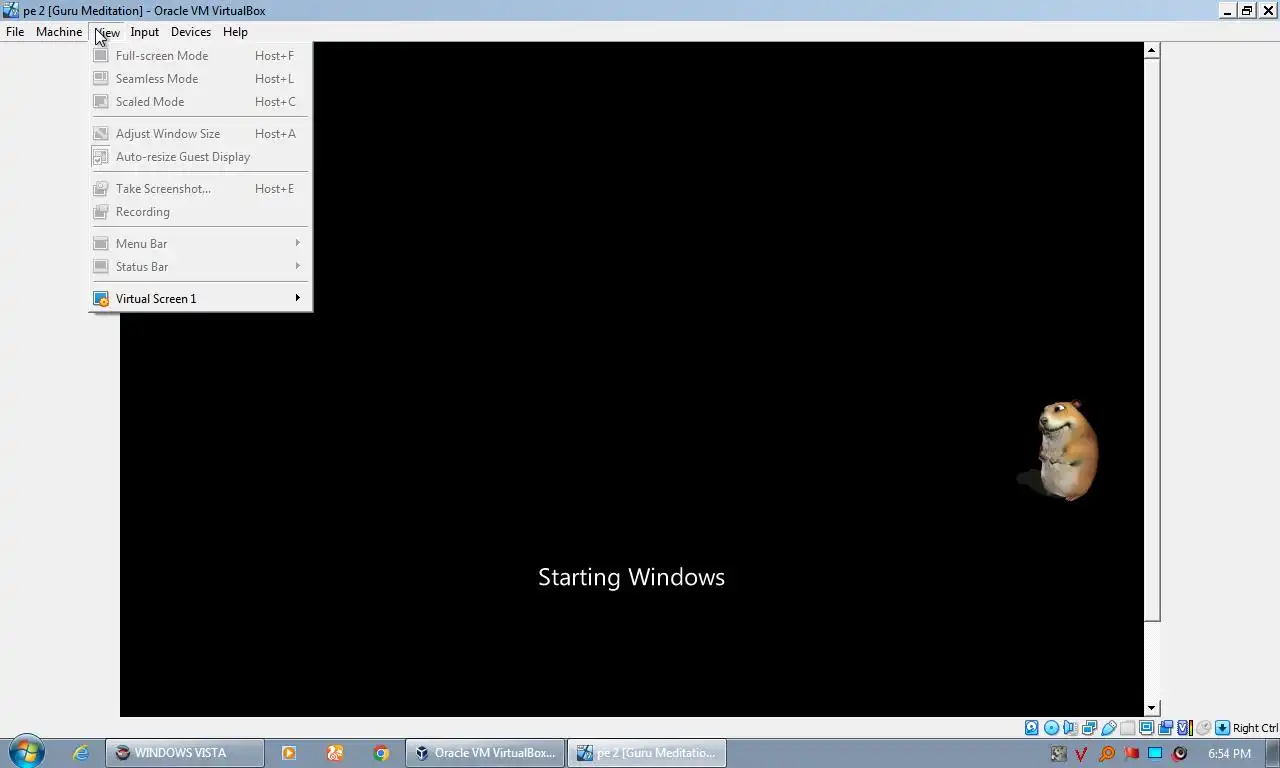Expand the Status Bar submenu

(x=201, y=267)
